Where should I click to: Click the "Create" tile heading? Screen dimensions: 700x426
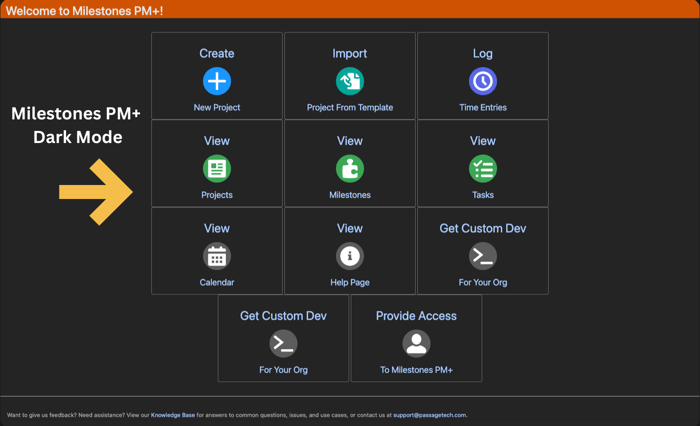pyautogui.click(x=217, y=54)
